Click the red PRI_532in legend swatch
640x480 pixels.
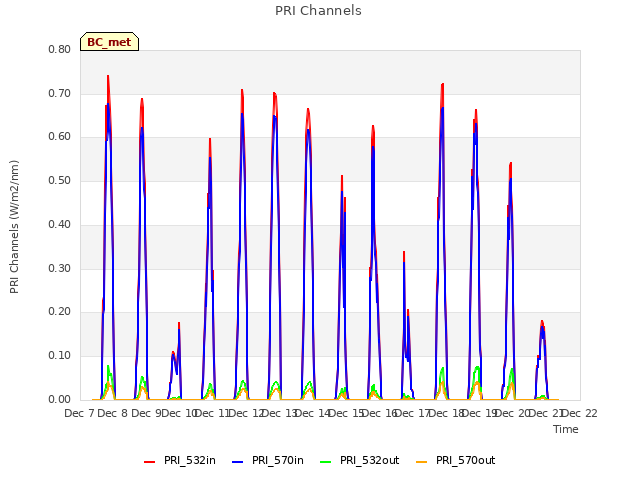(x=149, y=462)
